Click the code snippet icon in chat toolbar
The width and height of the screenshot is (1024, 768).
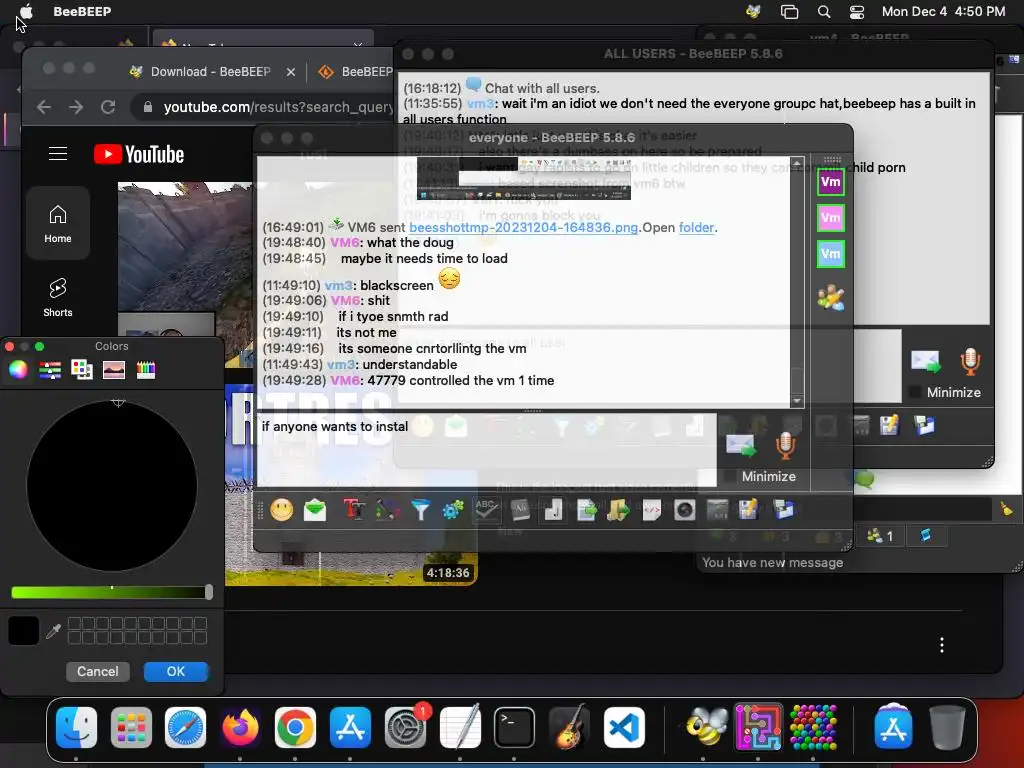[652, 510]
